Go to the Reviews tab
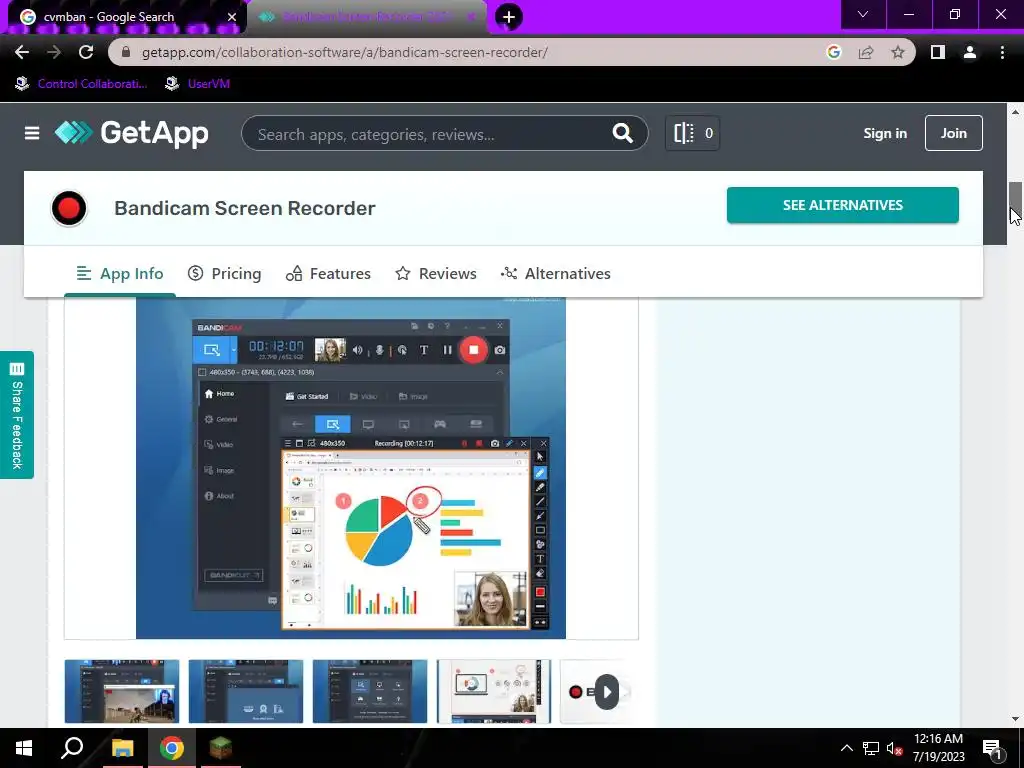Image resolution: width=1024 pixels, height=768 pixels. 436,274
